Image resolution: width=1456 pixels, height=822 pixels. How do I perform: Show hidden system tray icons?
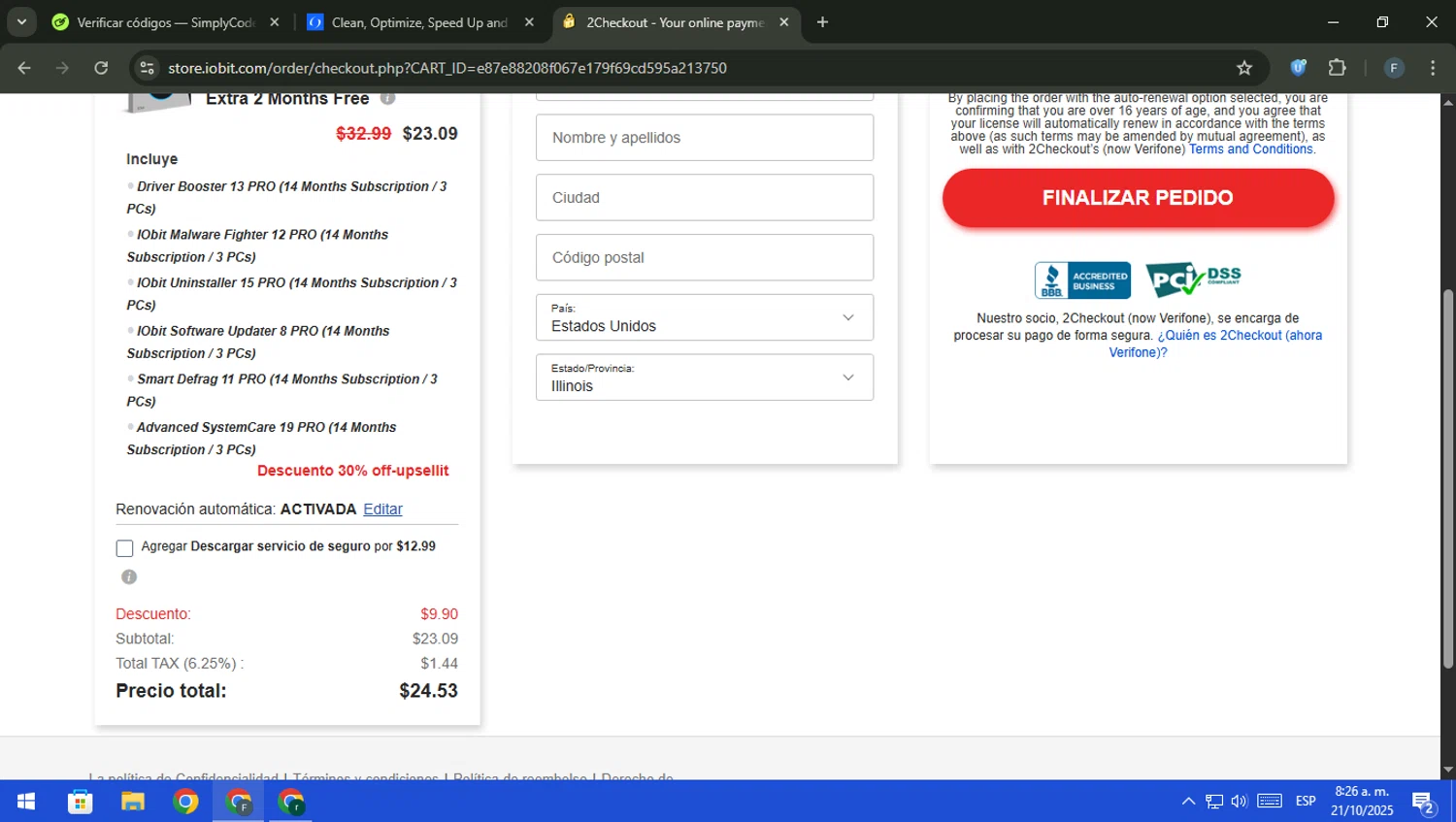coord(1188,802)
